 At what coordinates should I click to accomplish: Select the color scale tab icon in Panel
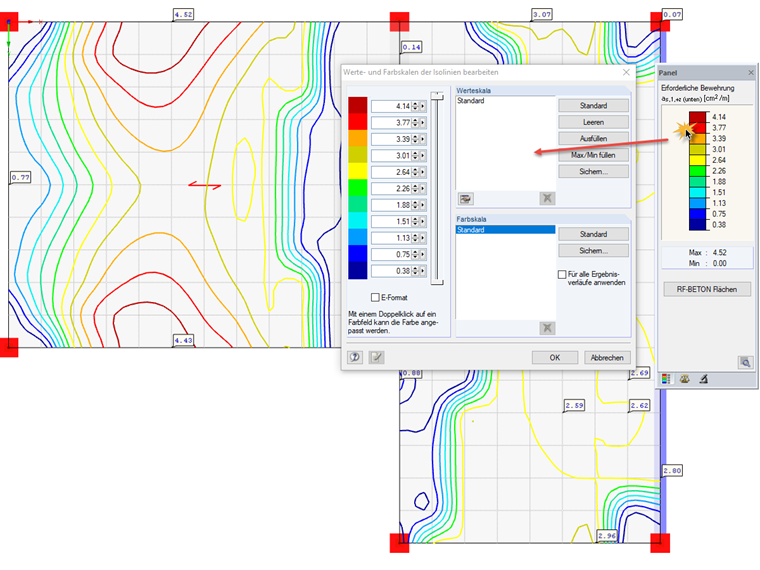(x=666, y=379)
